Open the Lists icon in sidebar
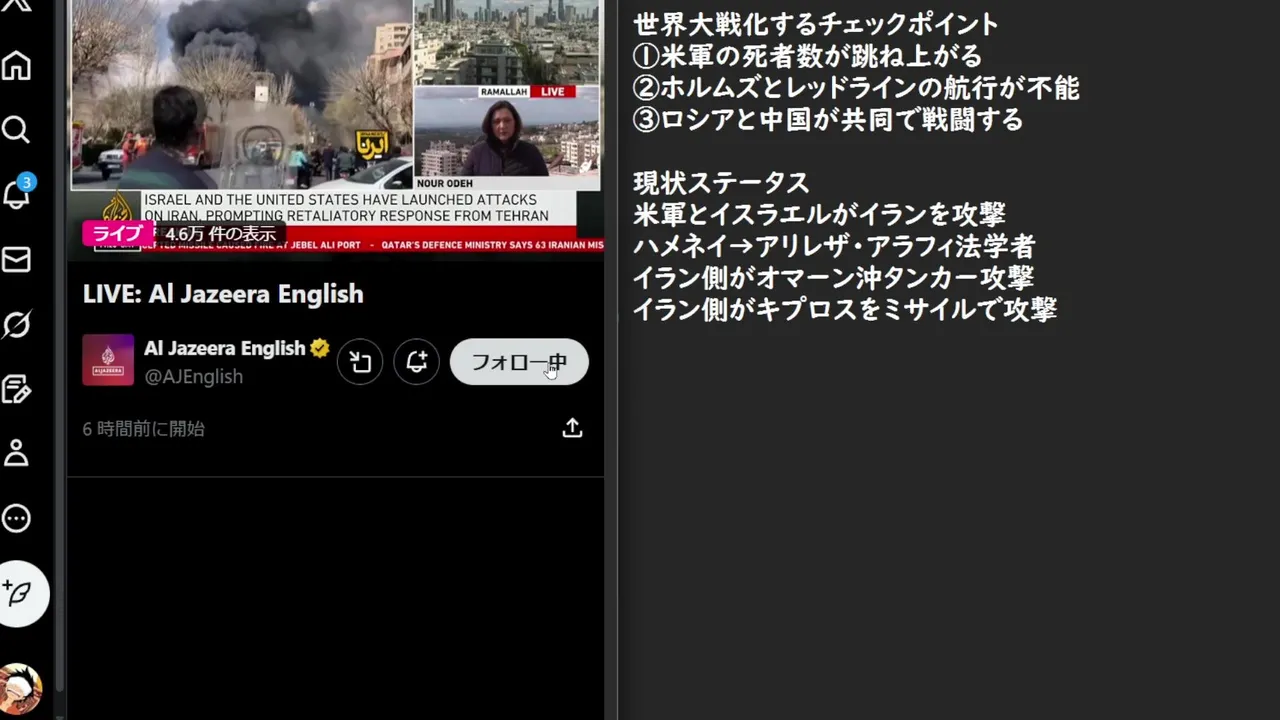The width and height of the screenshot is (1280, 720). (16, 389)
